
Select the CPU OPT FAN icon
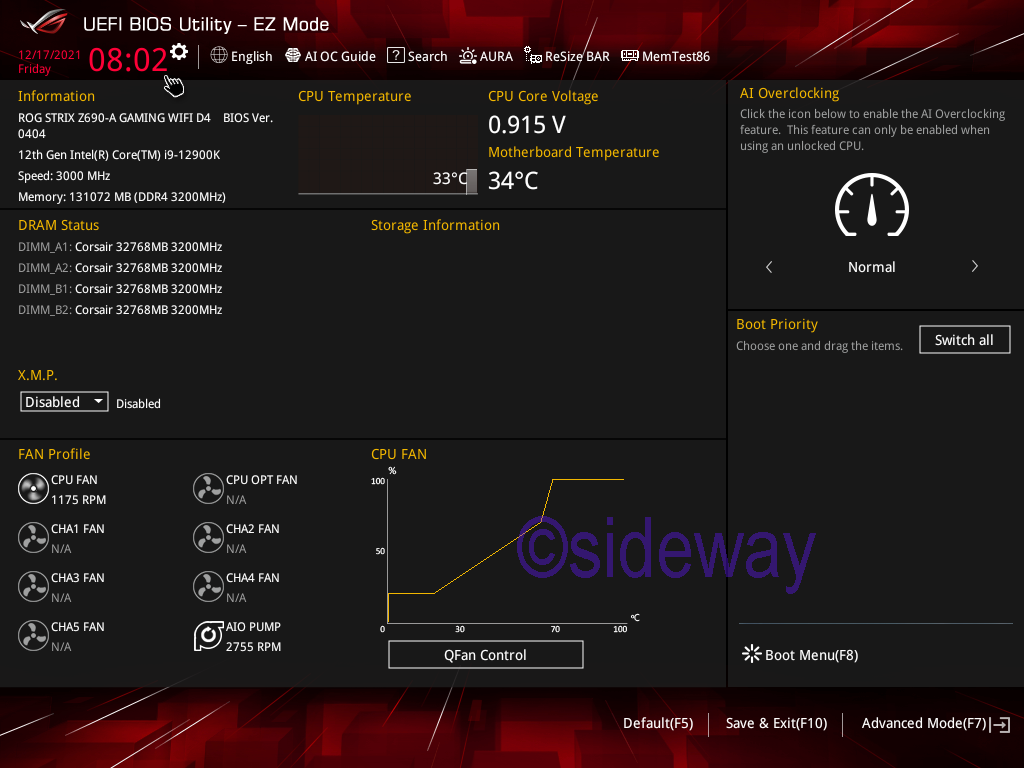coord(208,489)
